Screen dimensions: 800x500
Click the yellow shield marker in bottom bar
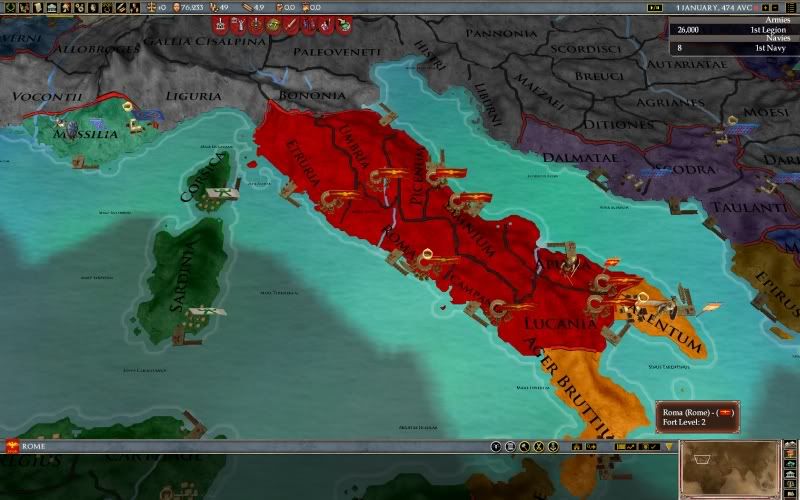coord(669,447)
